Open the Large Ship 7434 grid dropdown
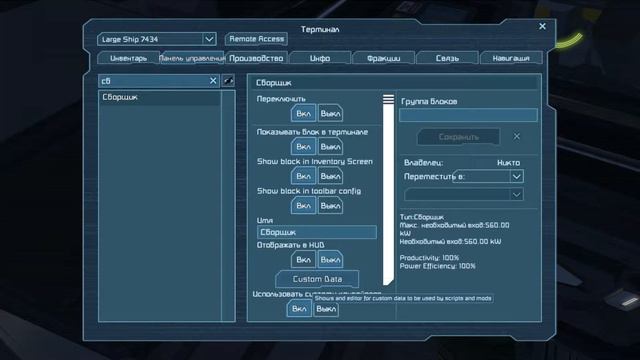This screenshot has width=640, height=360. pos(157,39)
